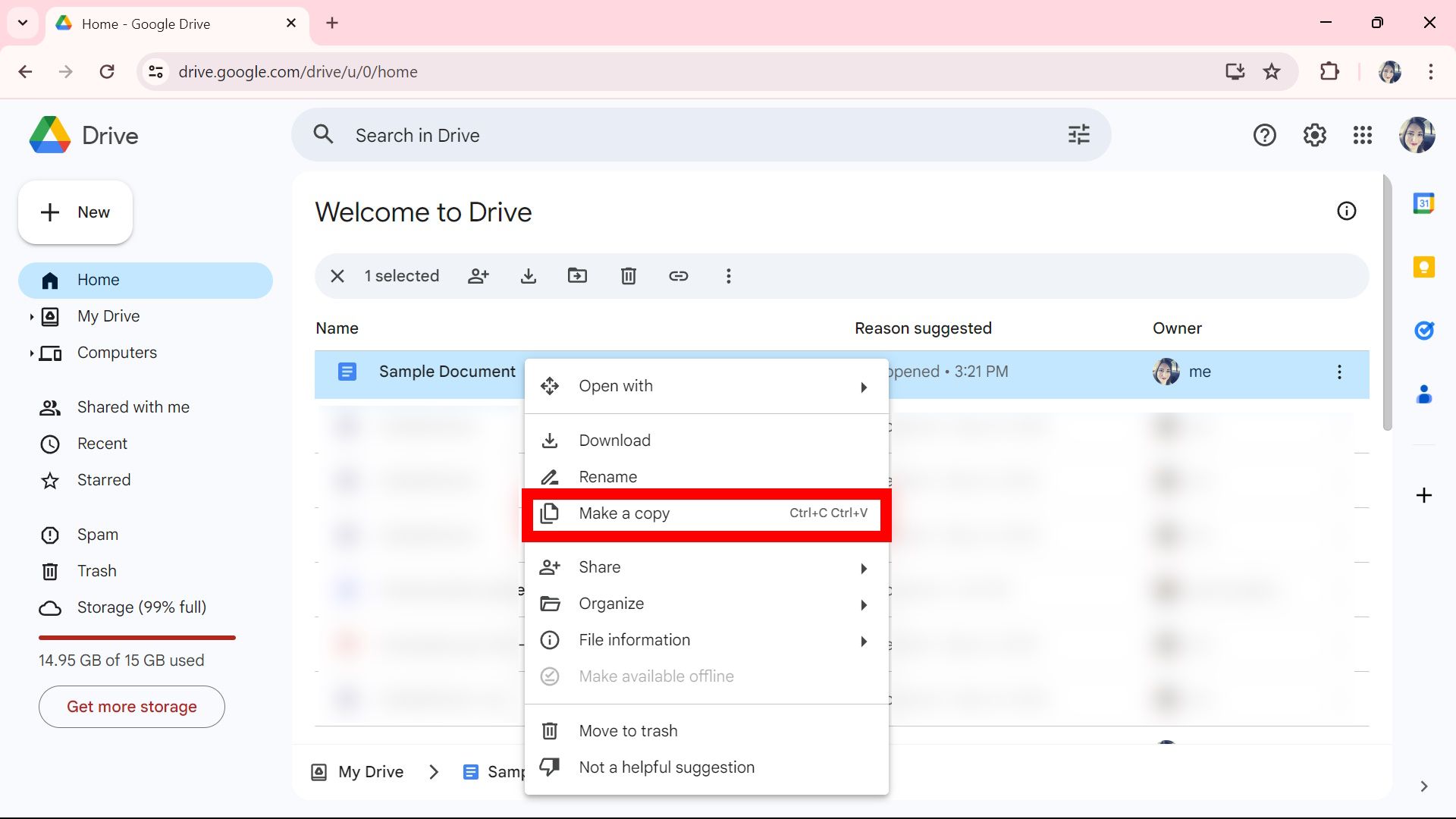Open the Google apps grid
Image resolution: width=1456 pixels, height=819 pixels.
(x=1363, y=134)
